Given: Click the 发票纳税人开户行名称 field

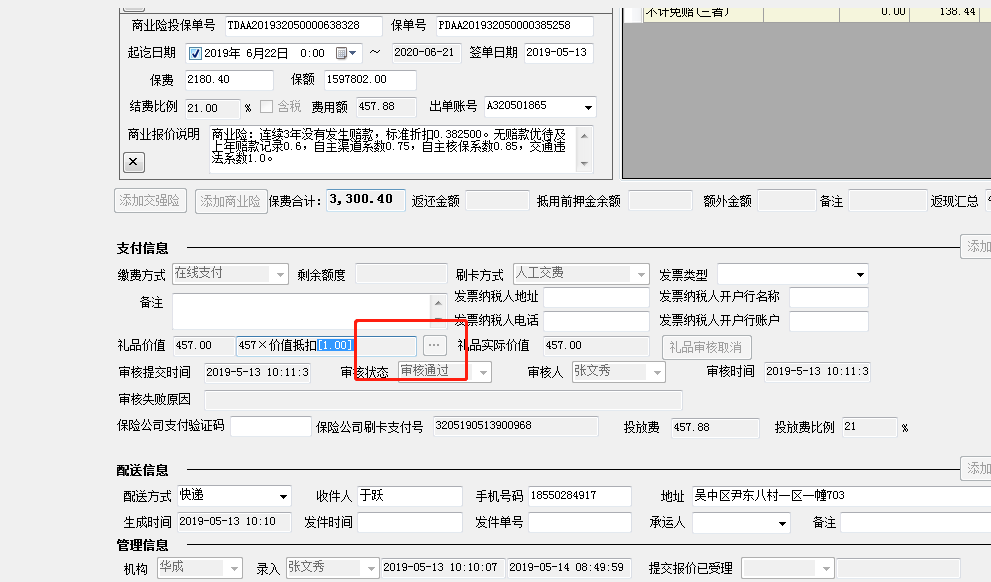Looking at the screenshot, I should tap(829, 297).
